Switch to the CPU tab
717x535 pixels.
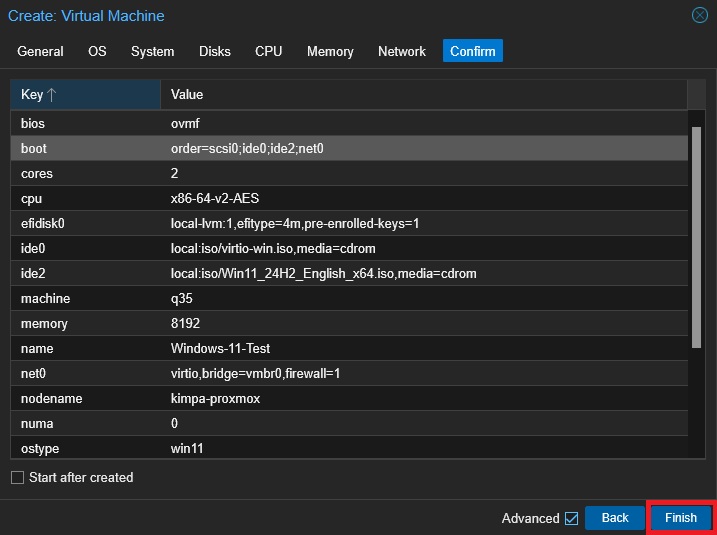(268, 51)
